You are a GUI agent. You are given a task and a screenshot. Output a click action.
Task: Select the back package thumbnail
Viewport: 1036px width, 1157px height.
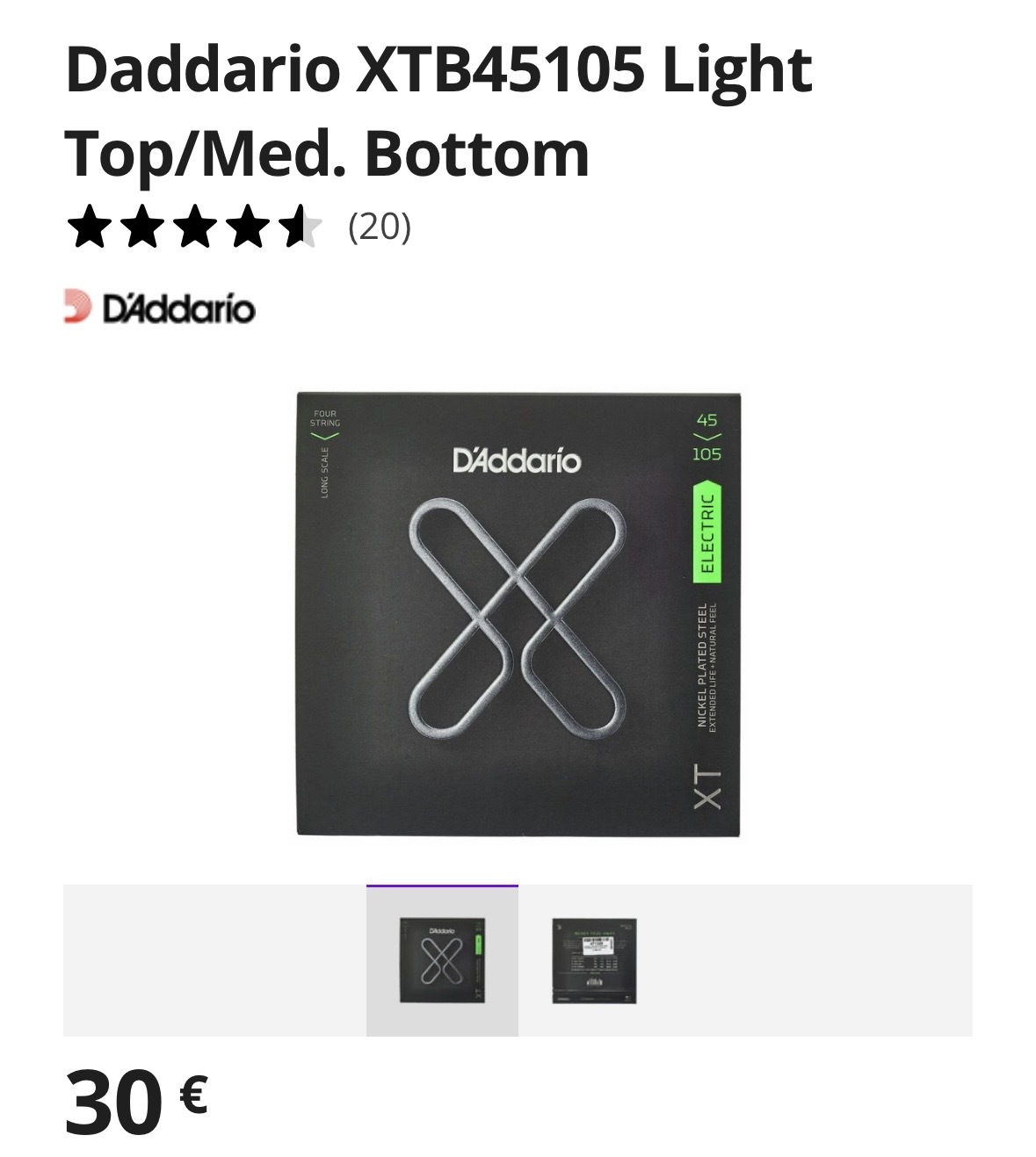594,960
